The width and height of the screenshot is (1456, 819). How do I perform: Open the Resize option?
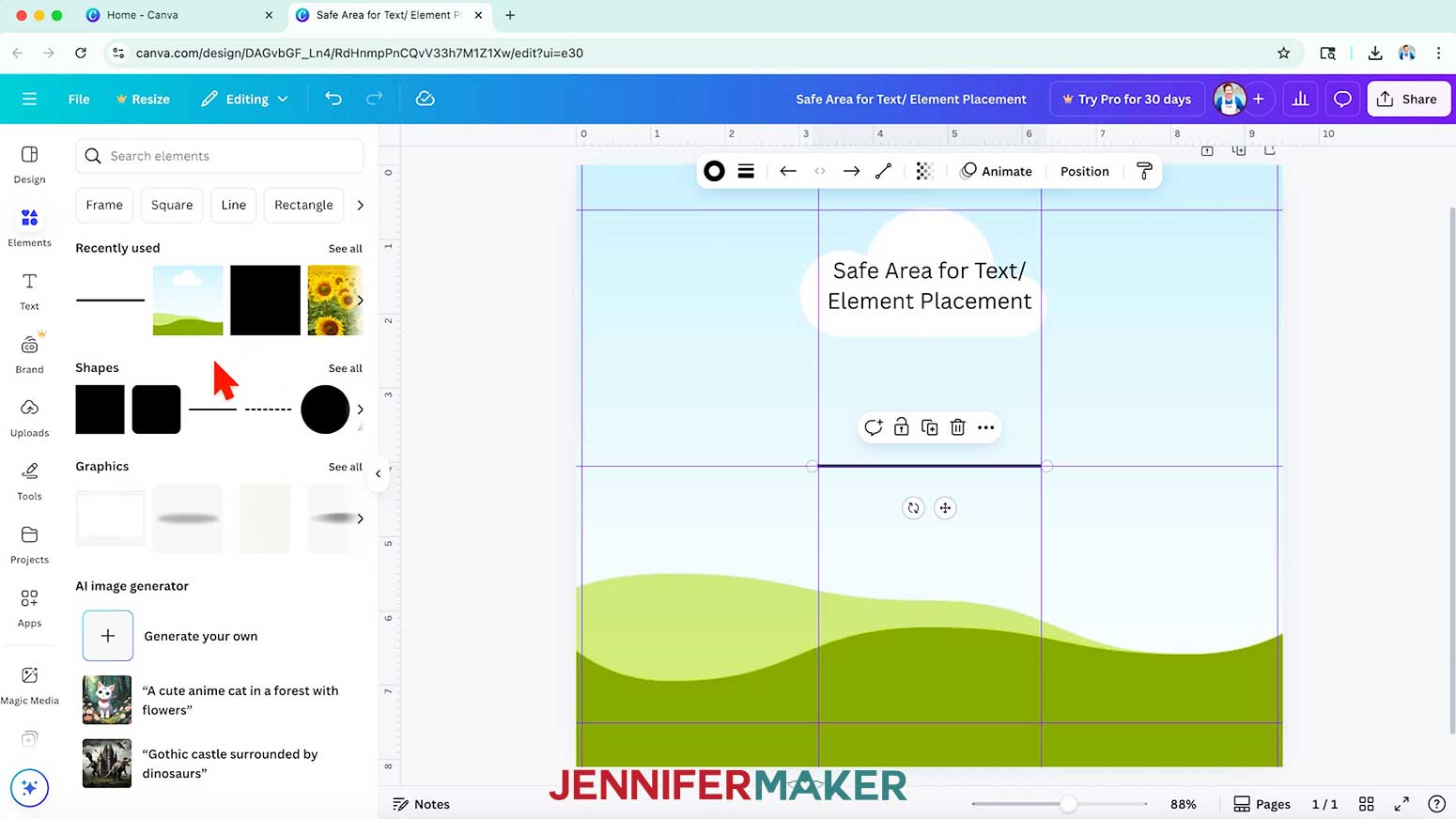pyautogui.click(x=143, y=99)
